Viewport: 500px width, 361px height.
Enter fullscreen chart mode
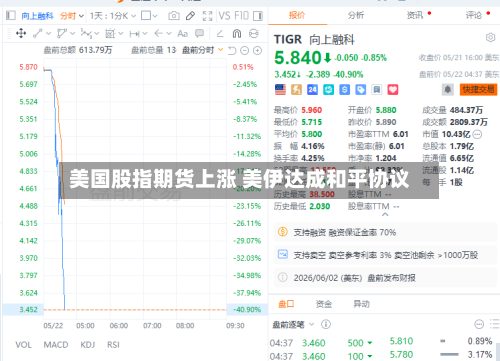207,16
